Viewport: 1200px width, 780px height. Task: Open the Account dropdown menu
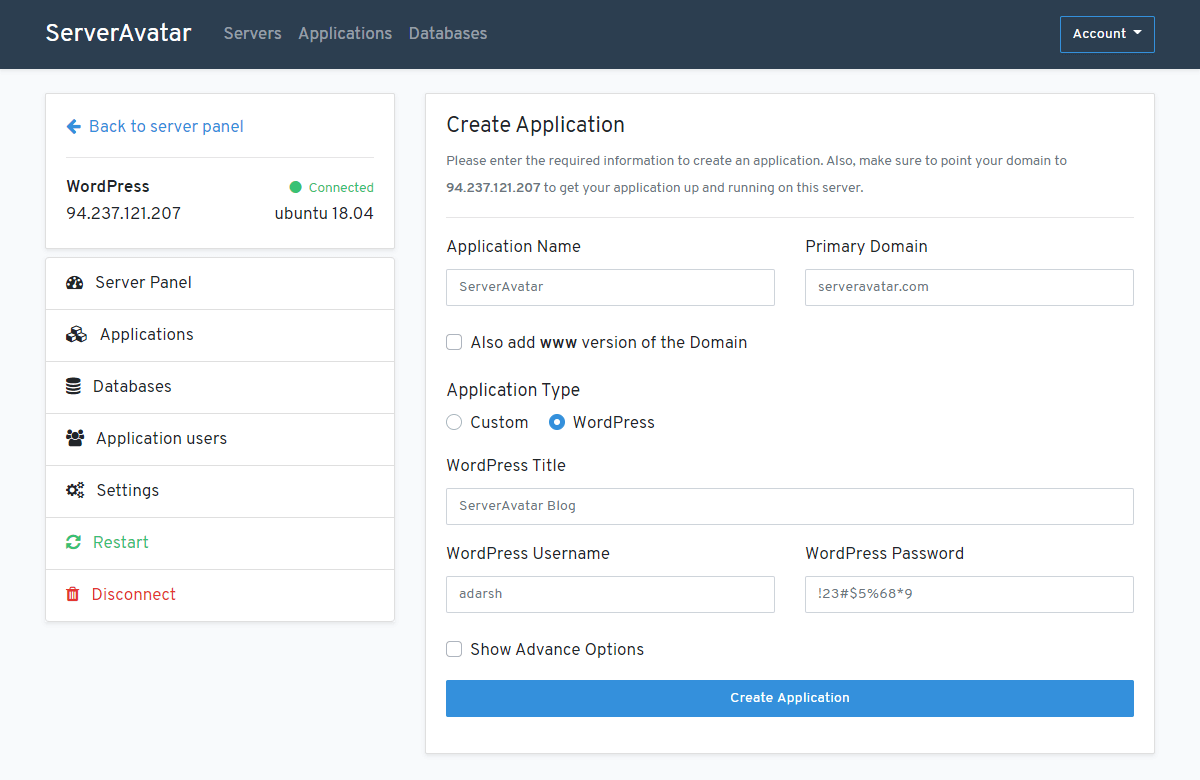coord(1107,34)
